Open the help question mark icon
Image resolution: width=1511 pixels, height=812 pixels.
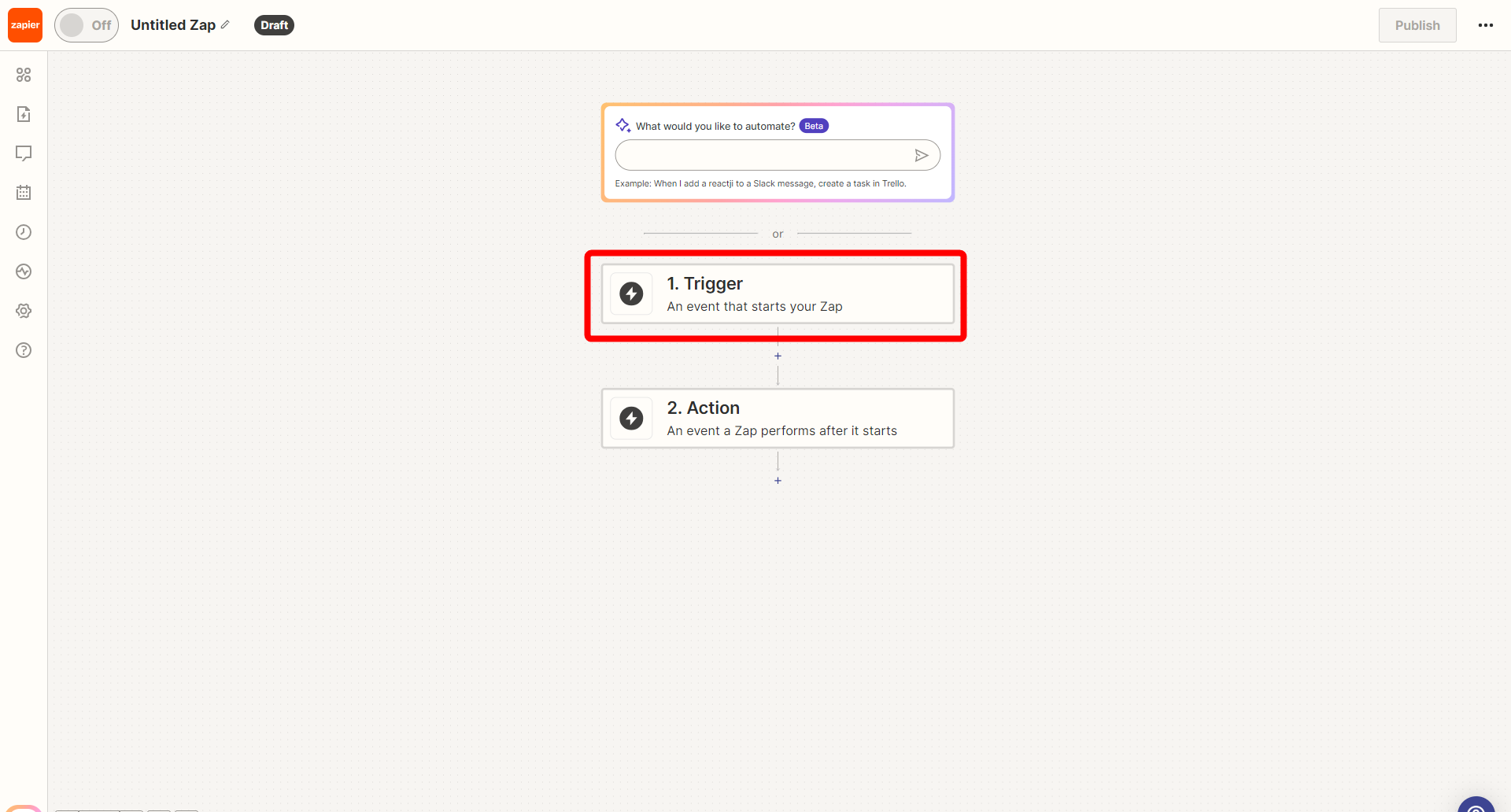(24, 350)
